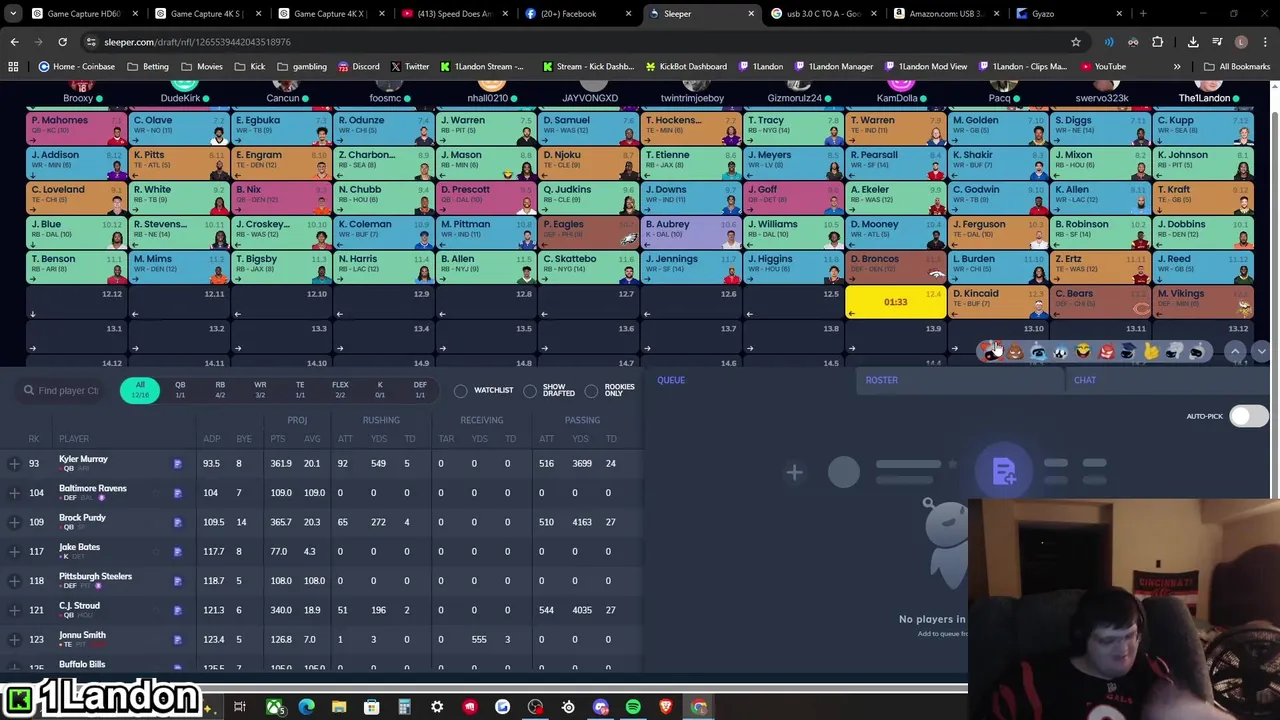
Task: Open the Google apps grid in bookmarks bar
Action: coord(13,67)
